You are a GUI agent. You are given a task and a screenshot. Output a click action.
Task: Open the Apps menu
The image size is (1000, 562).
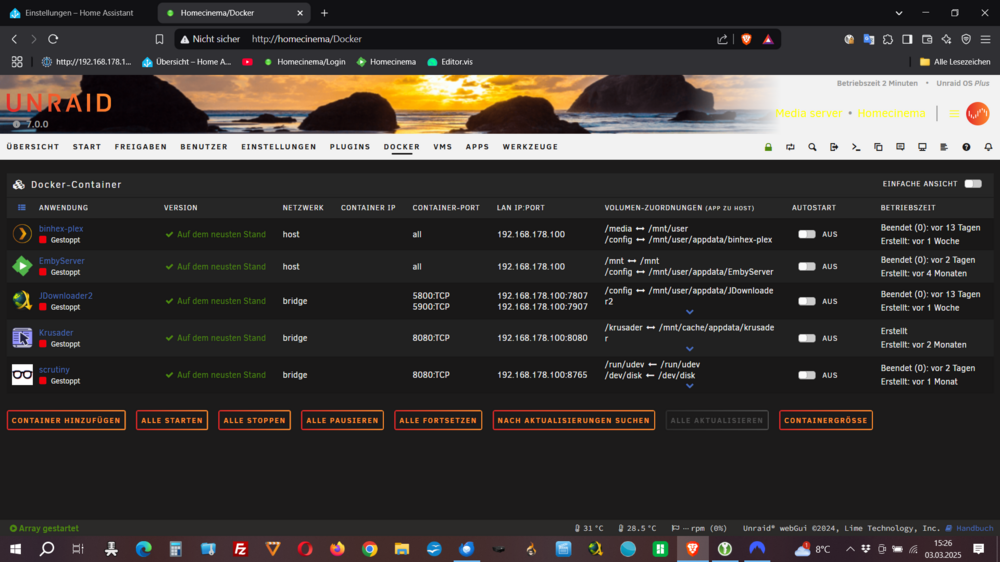point(477,147)
